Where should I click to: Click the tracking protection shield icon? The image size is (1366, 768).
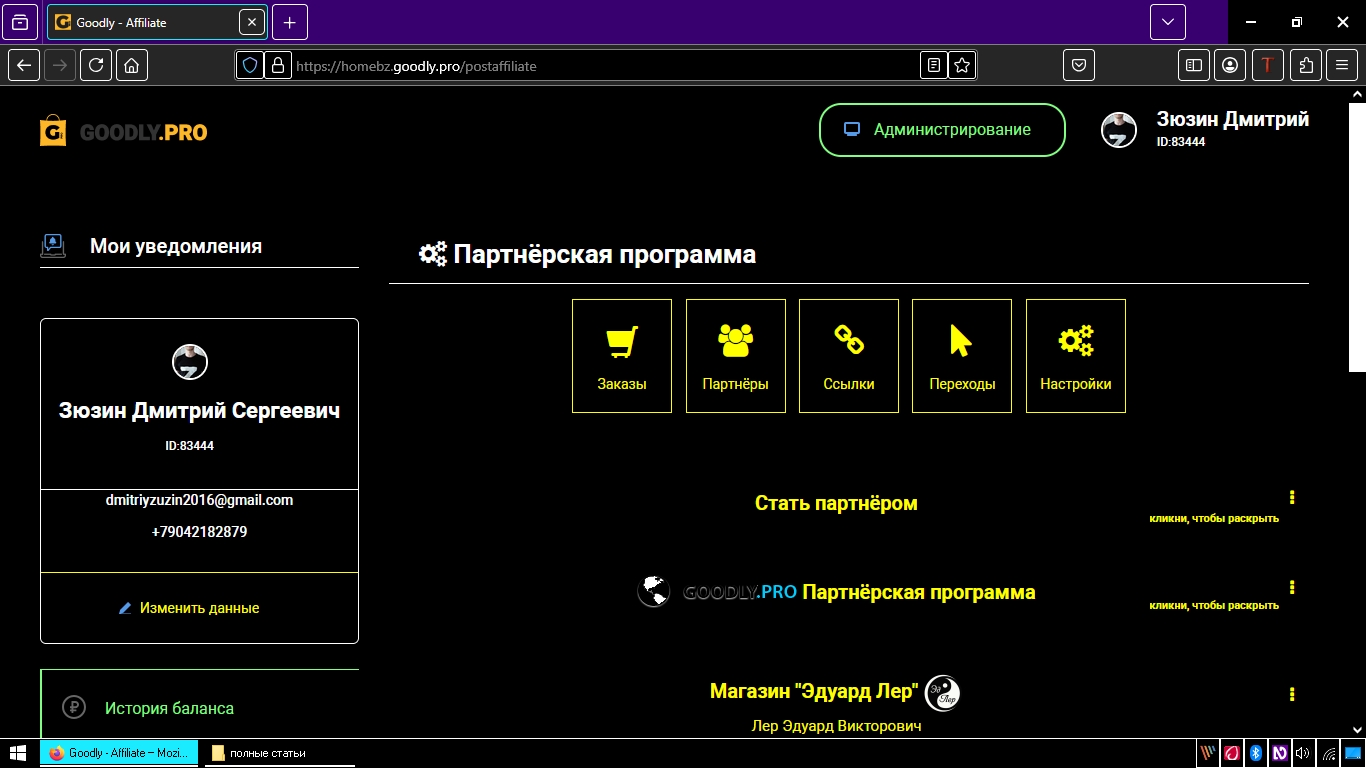(x=250, y=65)
